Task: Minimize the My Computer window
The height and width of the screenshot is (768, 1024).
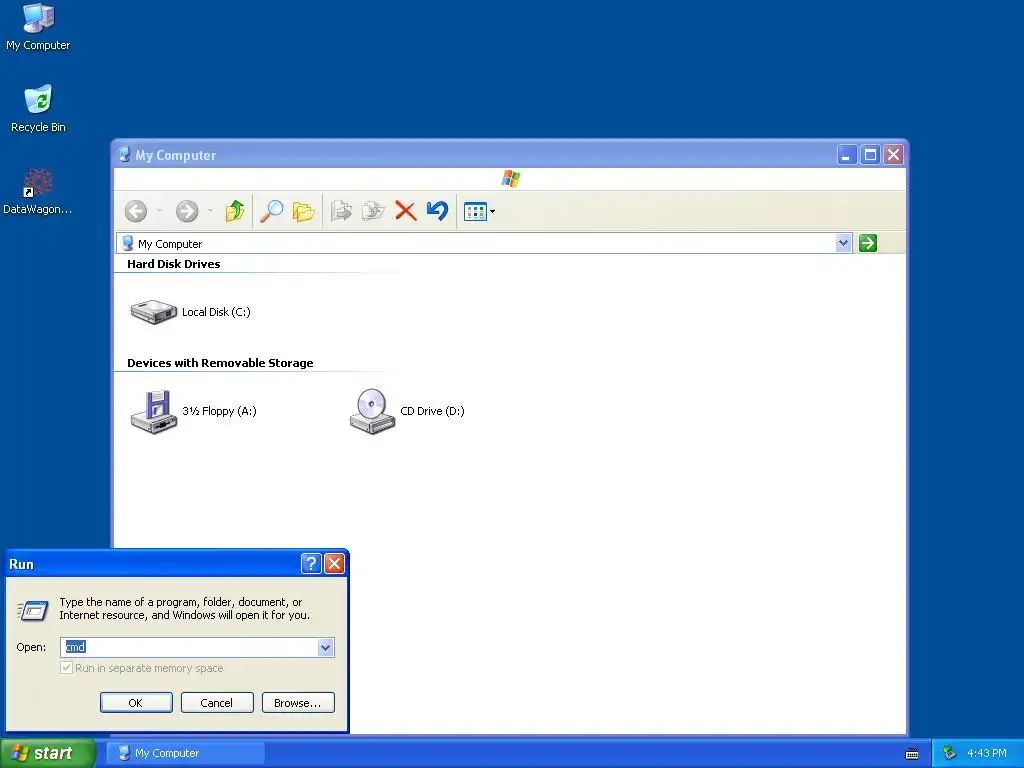Action: point(847,155)
